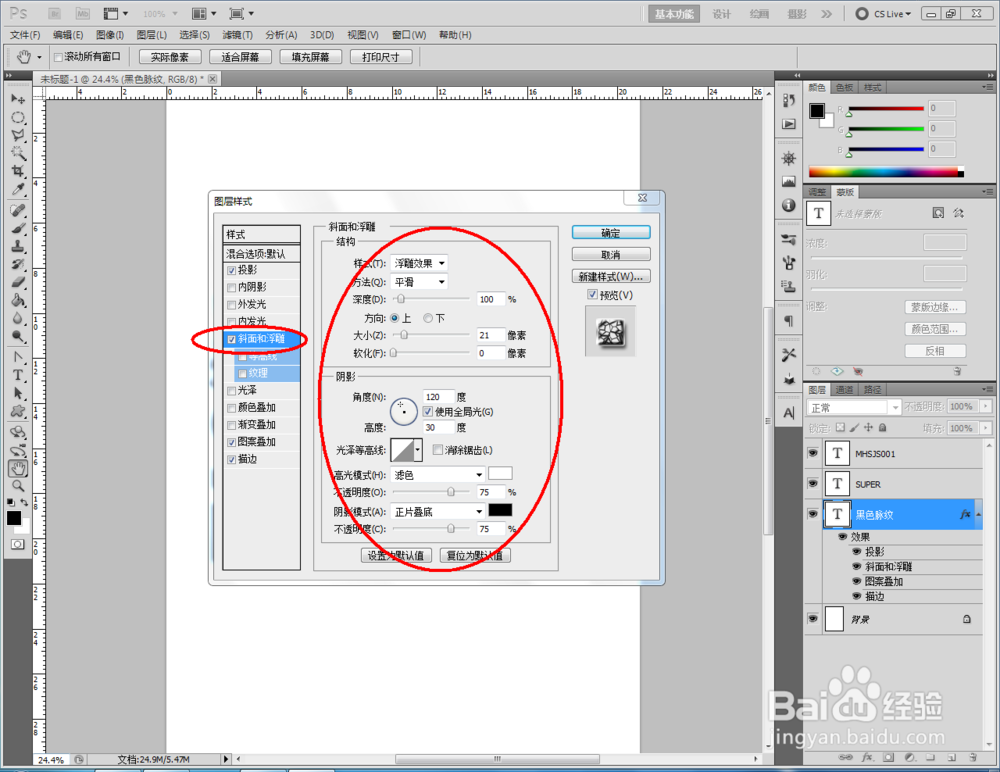Viewport: 1000px width, 772px height.
Task: Select the Path Selection tool
Action: tap(18, 393)
